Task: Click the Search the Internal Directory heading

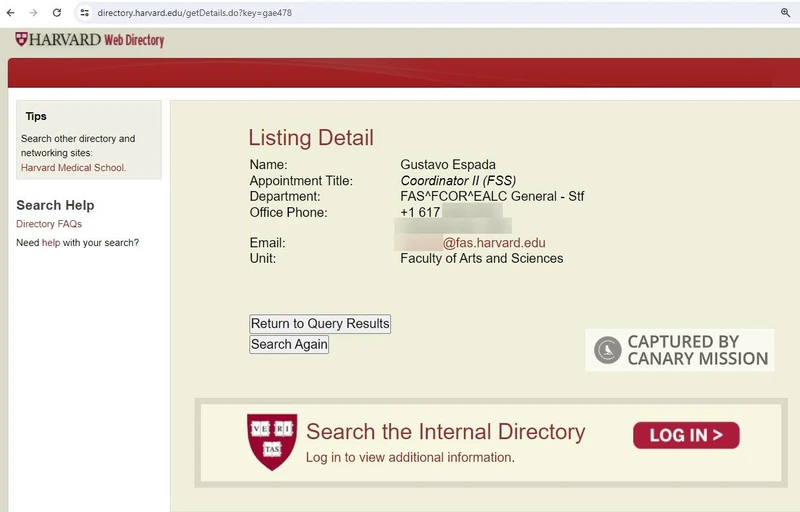Action: tap(445, 431)
